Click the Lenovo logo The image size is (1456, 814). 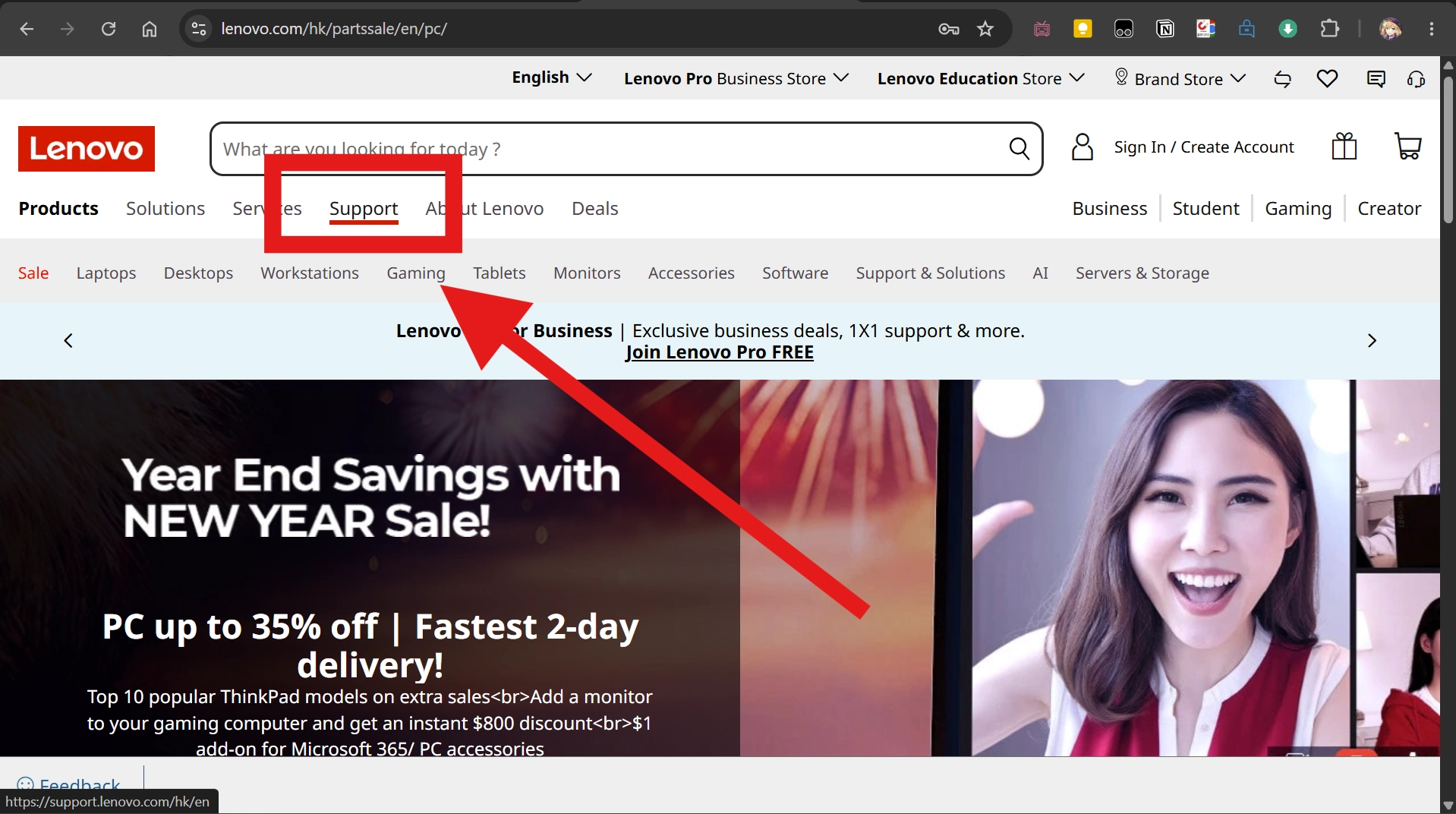coord(87,149)
